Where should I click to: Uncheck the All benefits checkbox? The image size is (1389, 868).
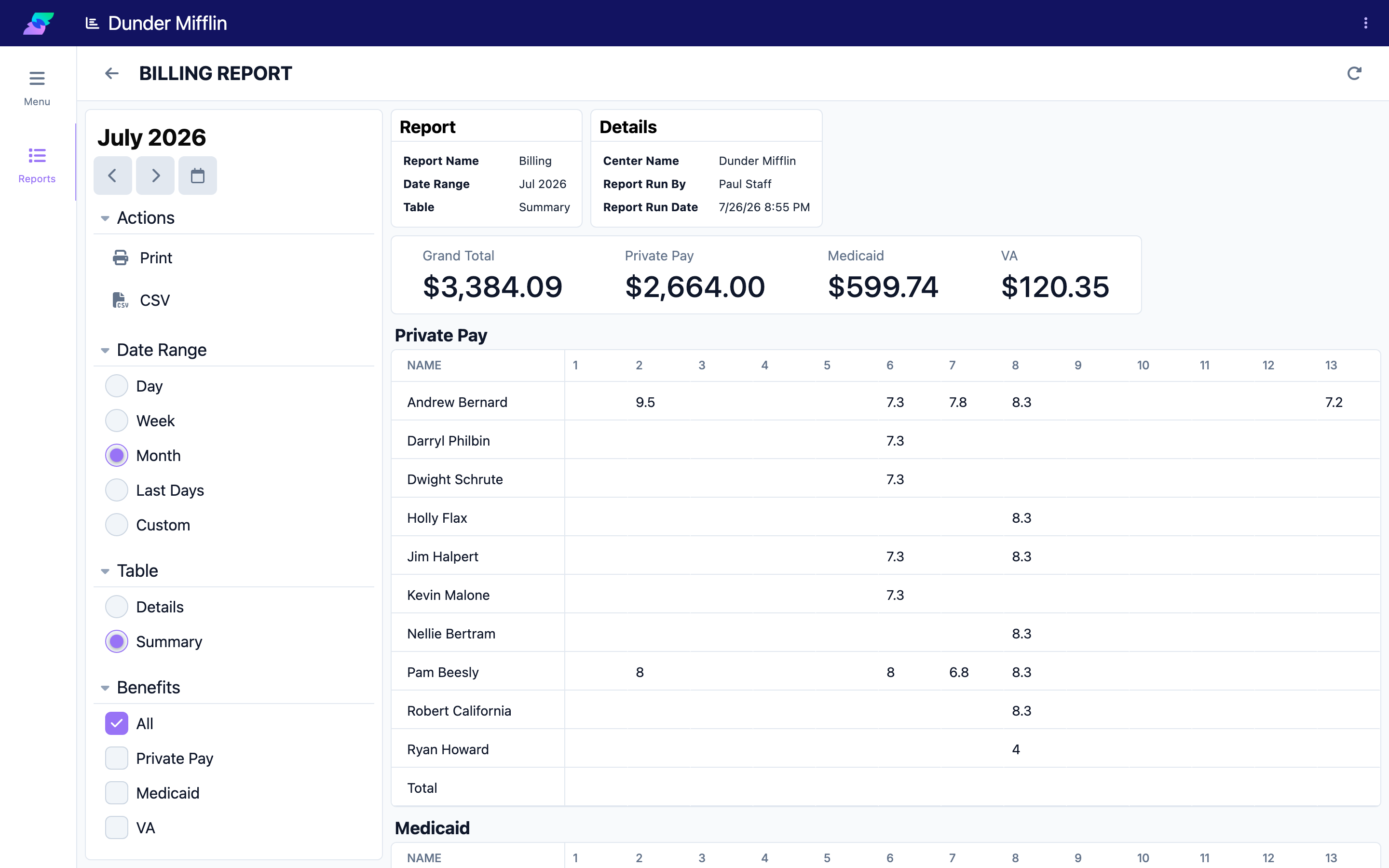(x=117, y=723)
